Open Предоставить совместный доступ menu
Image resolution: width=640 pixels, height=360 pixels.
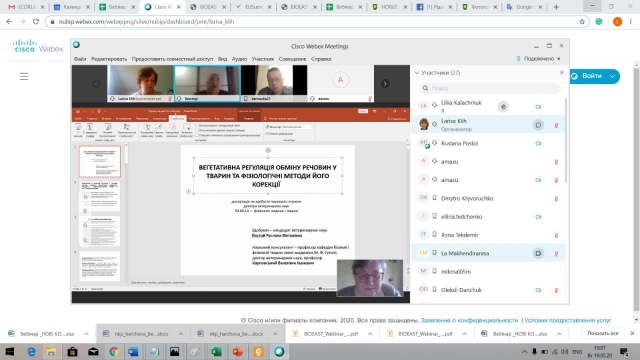click(x=172, y=59)
